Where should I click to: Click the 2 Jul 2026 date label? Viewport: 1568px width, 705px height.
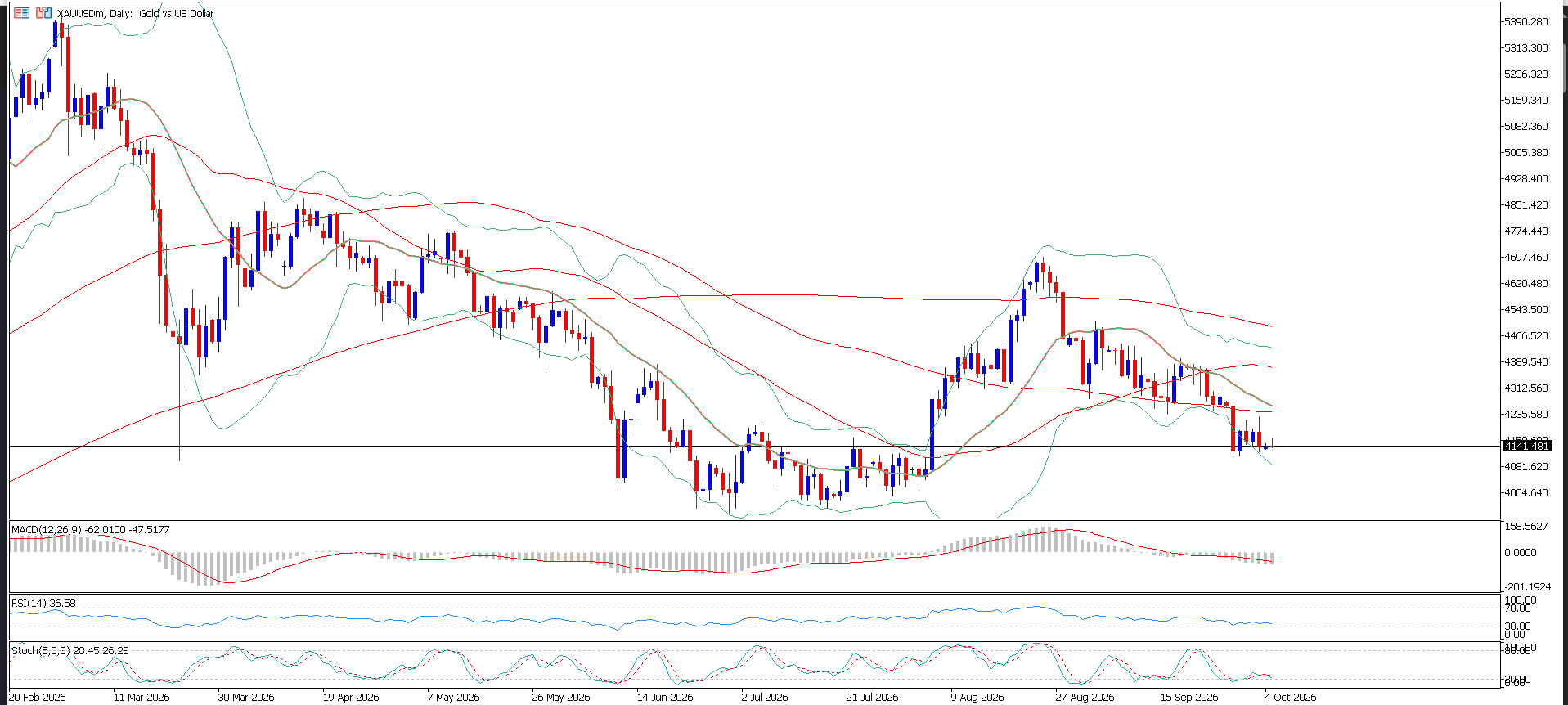click(765, 698)
